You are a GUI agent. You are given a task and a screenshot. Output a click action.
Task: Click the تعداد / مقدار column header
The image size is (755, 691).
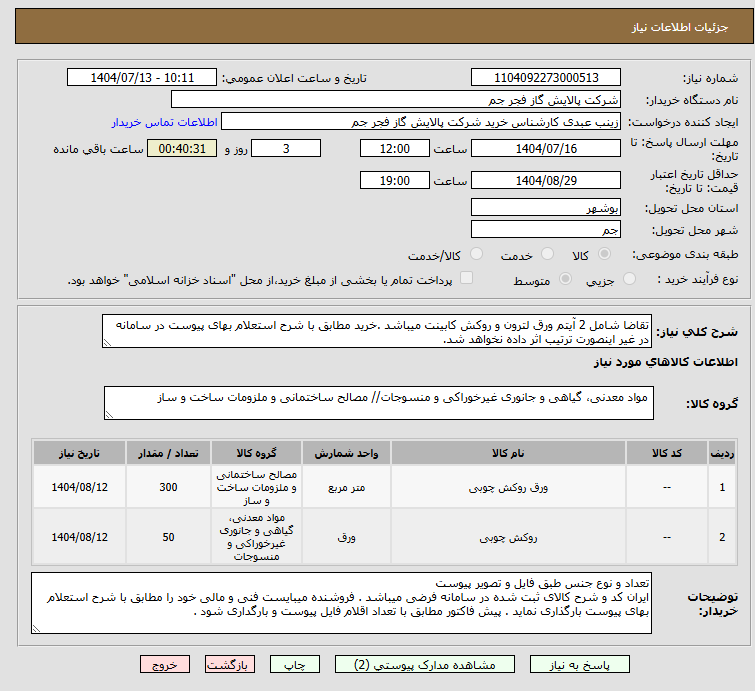[x=168, y=453]
